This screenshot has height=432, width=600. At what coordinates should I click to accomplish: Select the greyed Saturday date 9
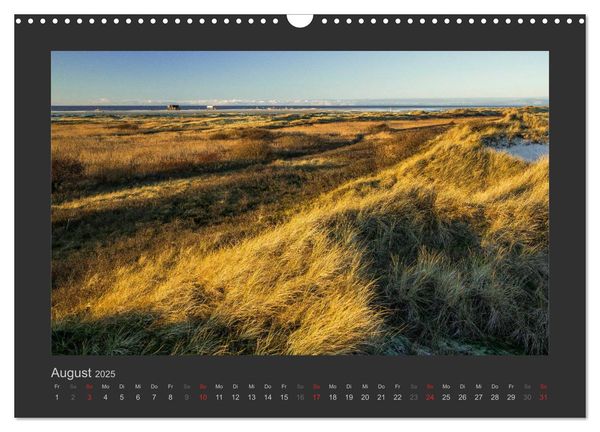(187, 397)
